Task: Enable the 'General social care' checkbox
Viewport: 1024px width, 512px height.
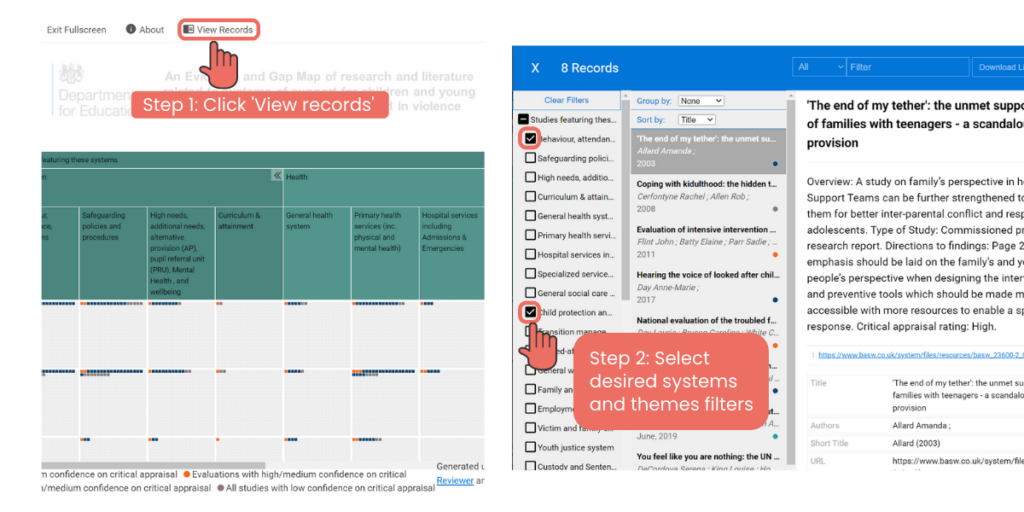Action: coord(530,293)
